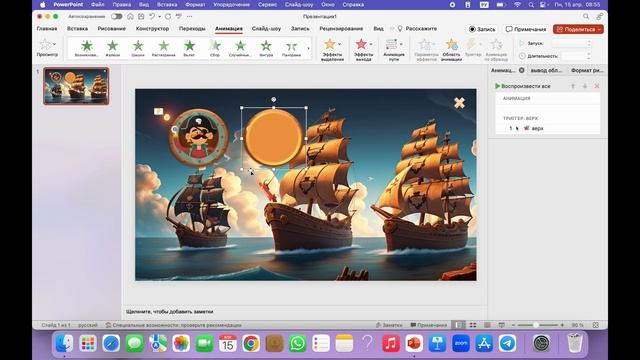Click the Примечания comments button in ribbon
640x360 pixels.
click(x=526, y=29)
